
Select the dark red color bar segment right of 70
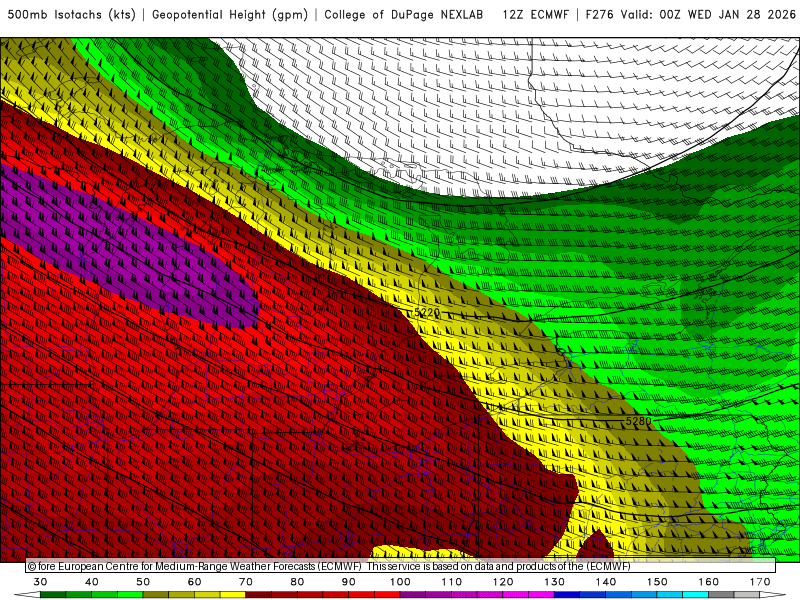[259, 595]
